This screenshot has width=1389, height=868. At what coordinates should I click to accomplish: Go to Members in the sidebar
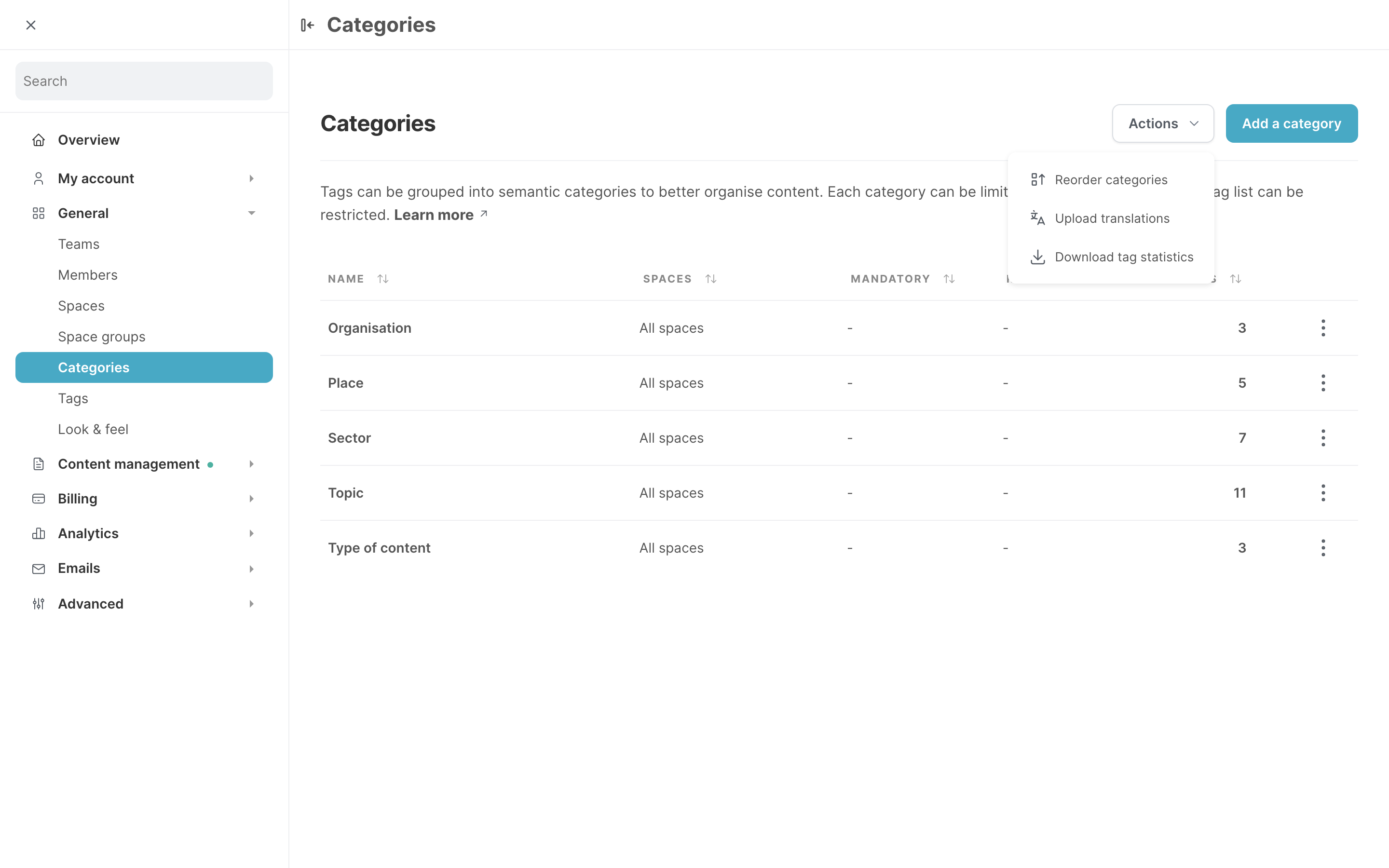point(88,275)
